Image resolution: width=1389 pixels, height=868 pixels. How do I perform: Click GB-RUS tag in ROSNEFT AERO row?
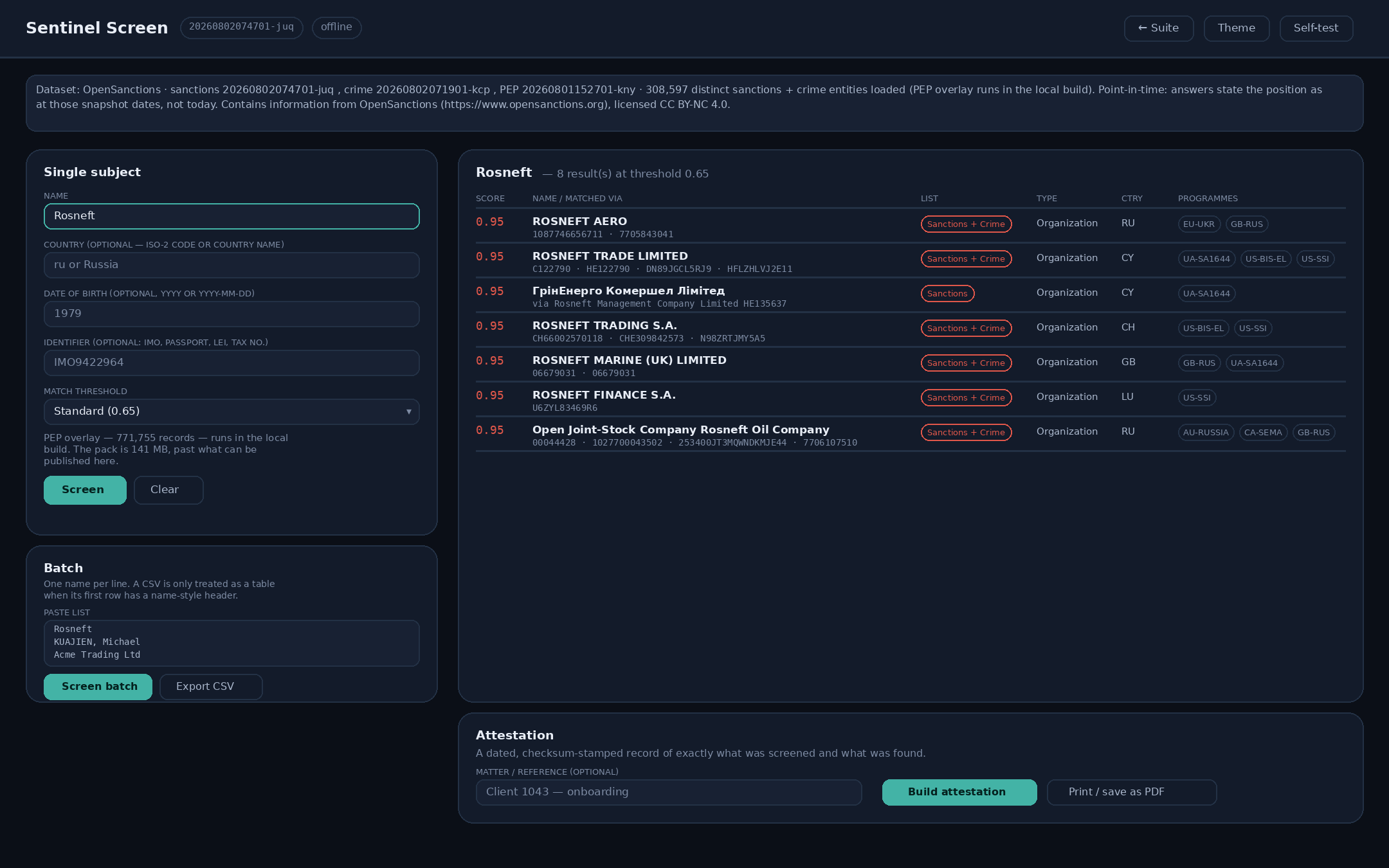point(1247,224)
